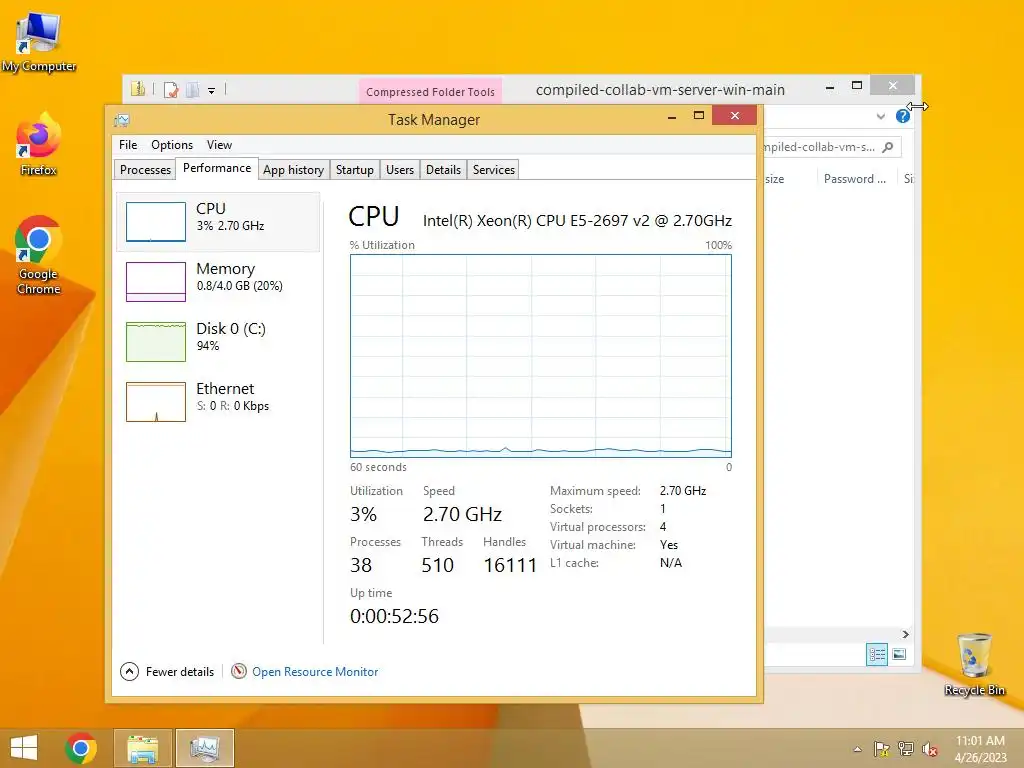The image size is (1024, 768).
Task: Maximize the Explorer window
Action: (857, 86)
